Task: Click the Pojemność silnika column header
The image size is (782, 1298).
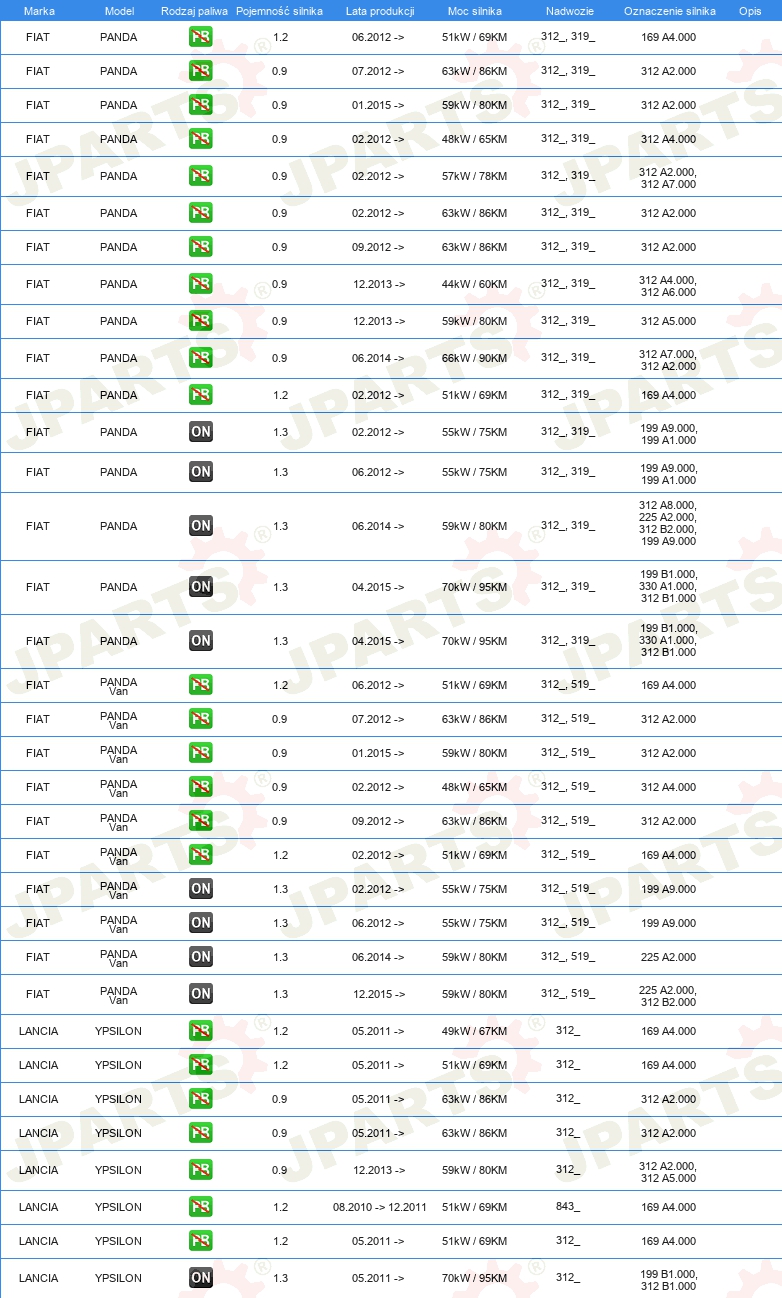Action: click(279, 11)
